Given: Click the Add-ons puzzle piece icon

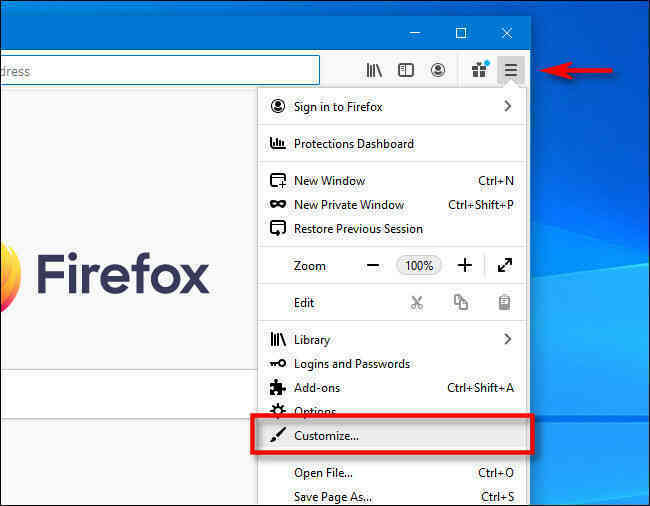Looking at the screenshot, I should 277,387.
